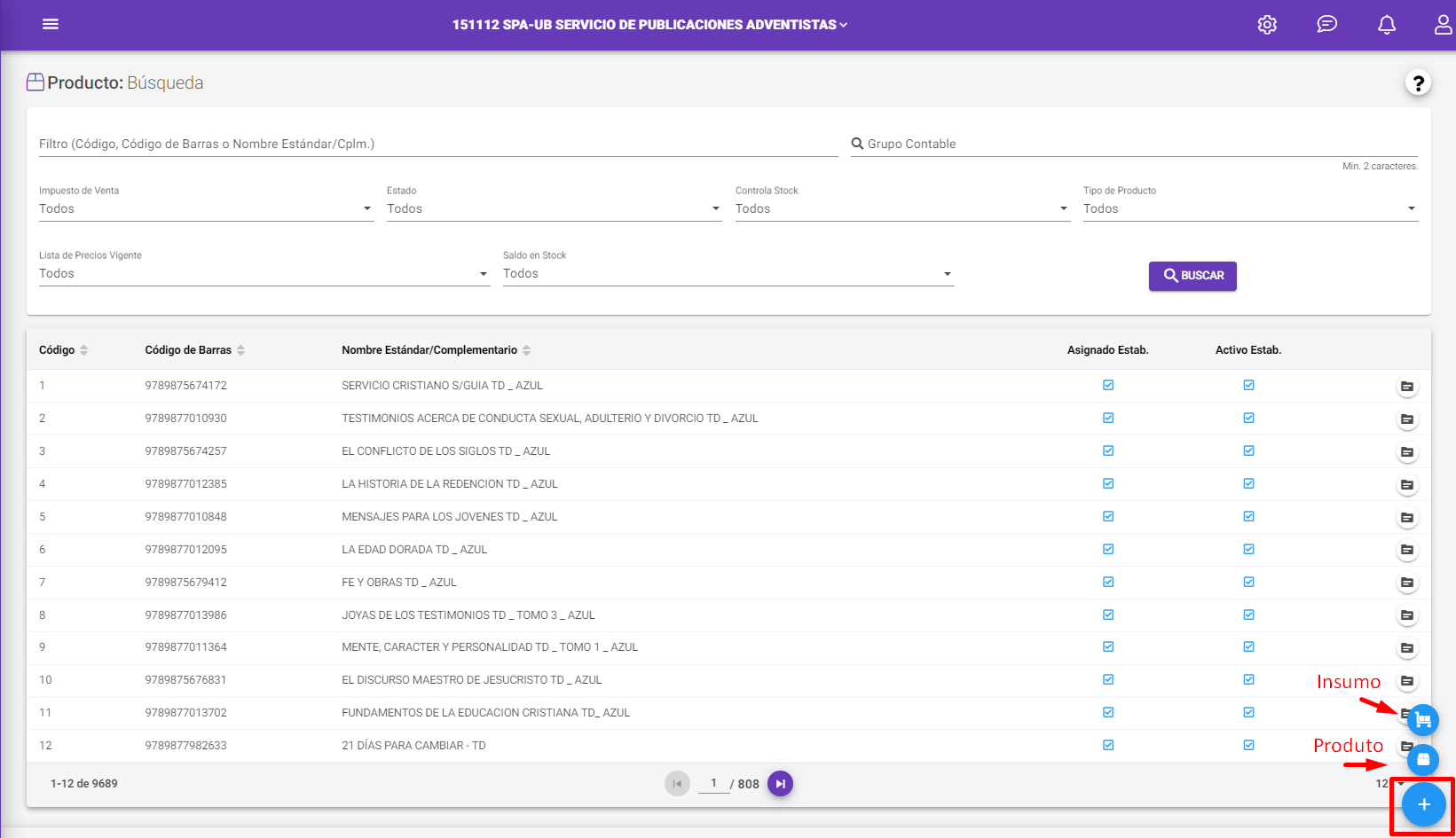The image size is (1456, 838).
Task: Open the user profile icon
Action: tap(1444, 25)
